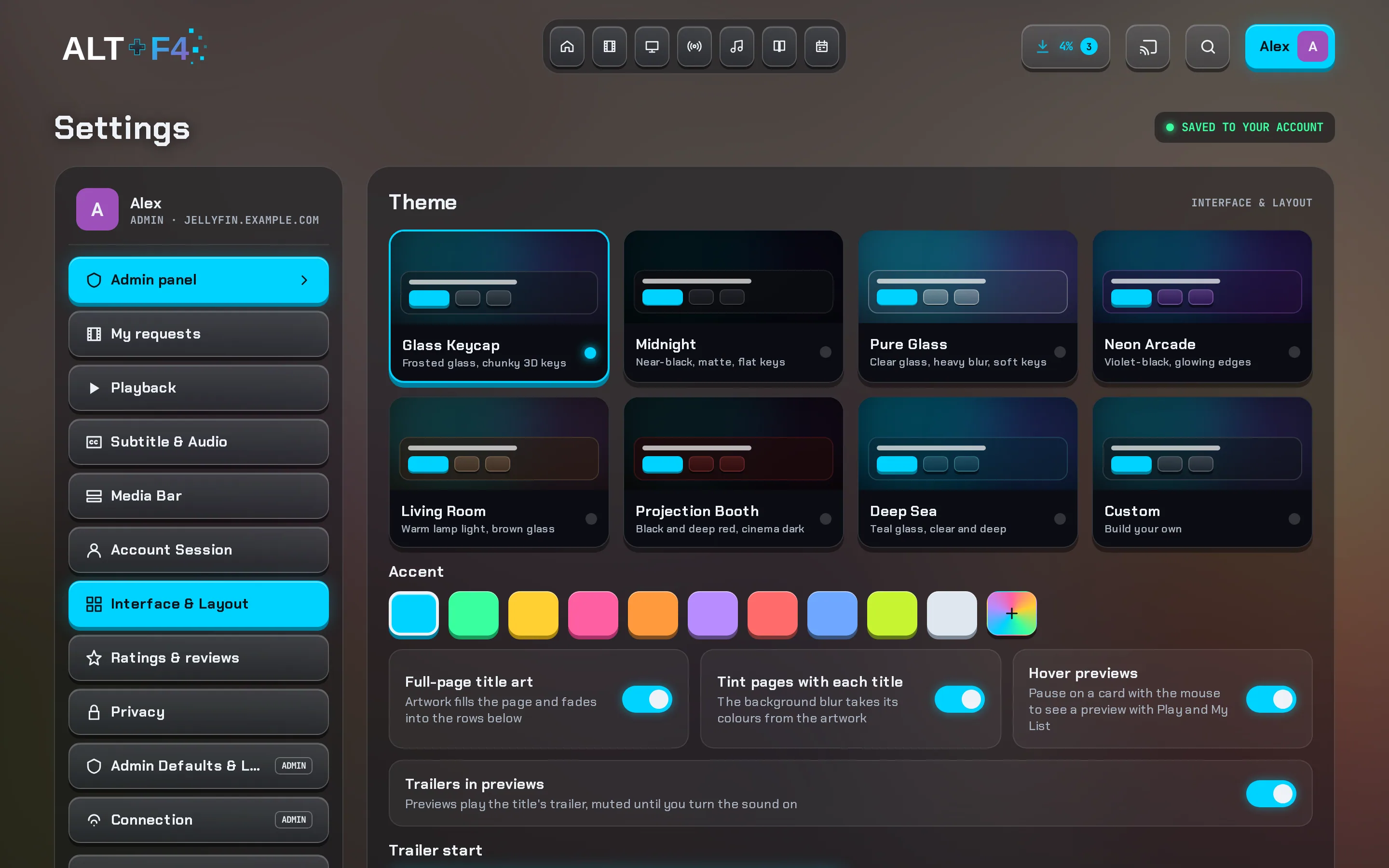Open TV shows via monitor icon
Viewport: 1389px width, 868px height.
coord(652,46)
